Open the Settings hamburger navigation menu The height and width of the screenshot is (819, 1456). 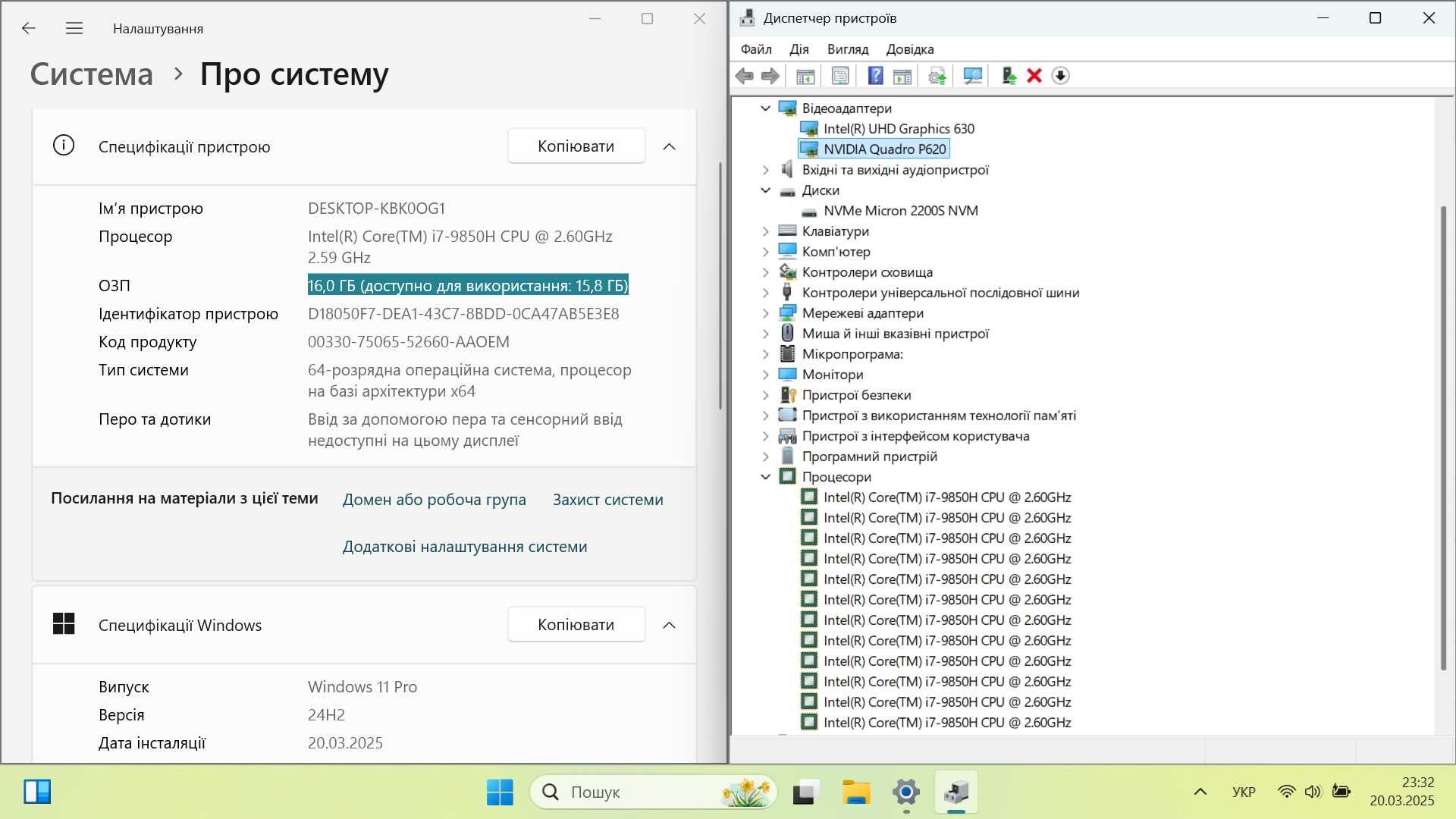tap(74, 28)
